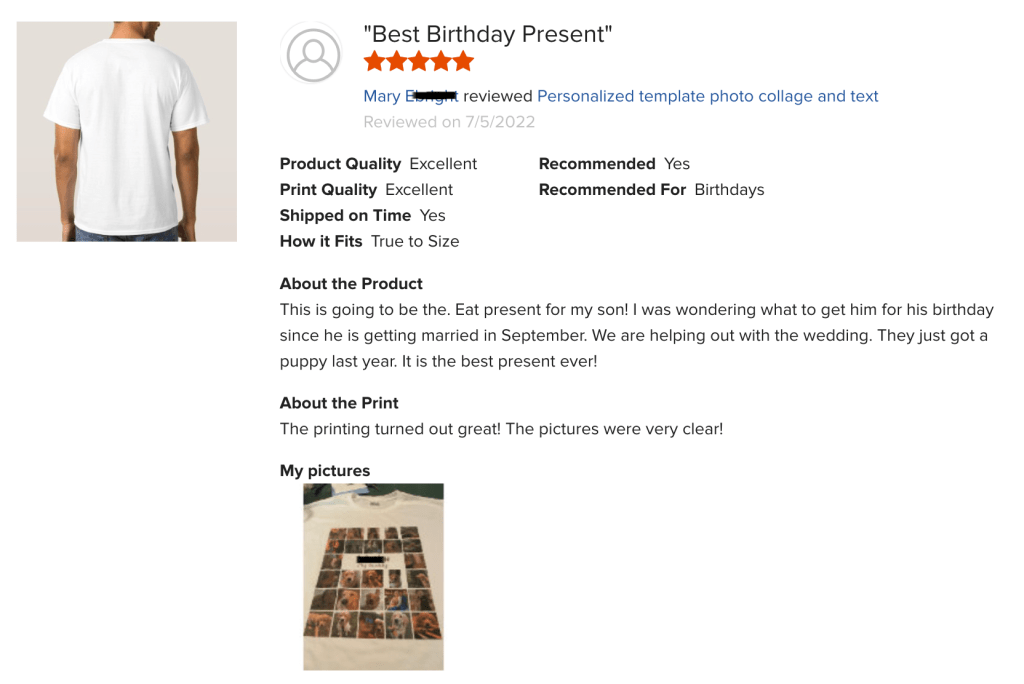Viewport: 1024px width, 684px height.
Task: Click the Shipped on Time label
Action: tap(345, 215)
